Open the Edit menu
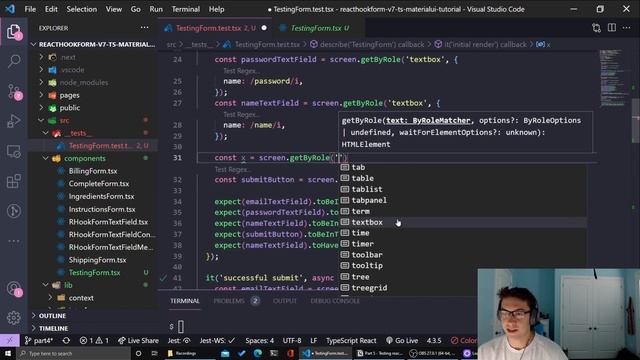 (x=51, y=9)
